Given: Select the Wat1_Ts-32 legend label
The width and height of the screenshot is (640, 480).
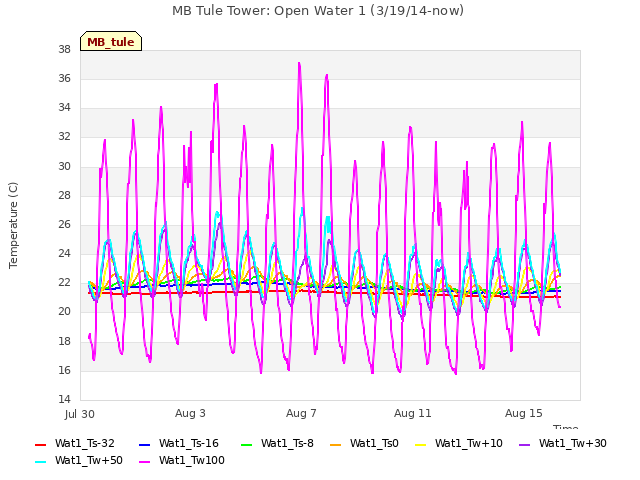Looking at the screenshot, I should pyautogui.click(x=85, y=443).
